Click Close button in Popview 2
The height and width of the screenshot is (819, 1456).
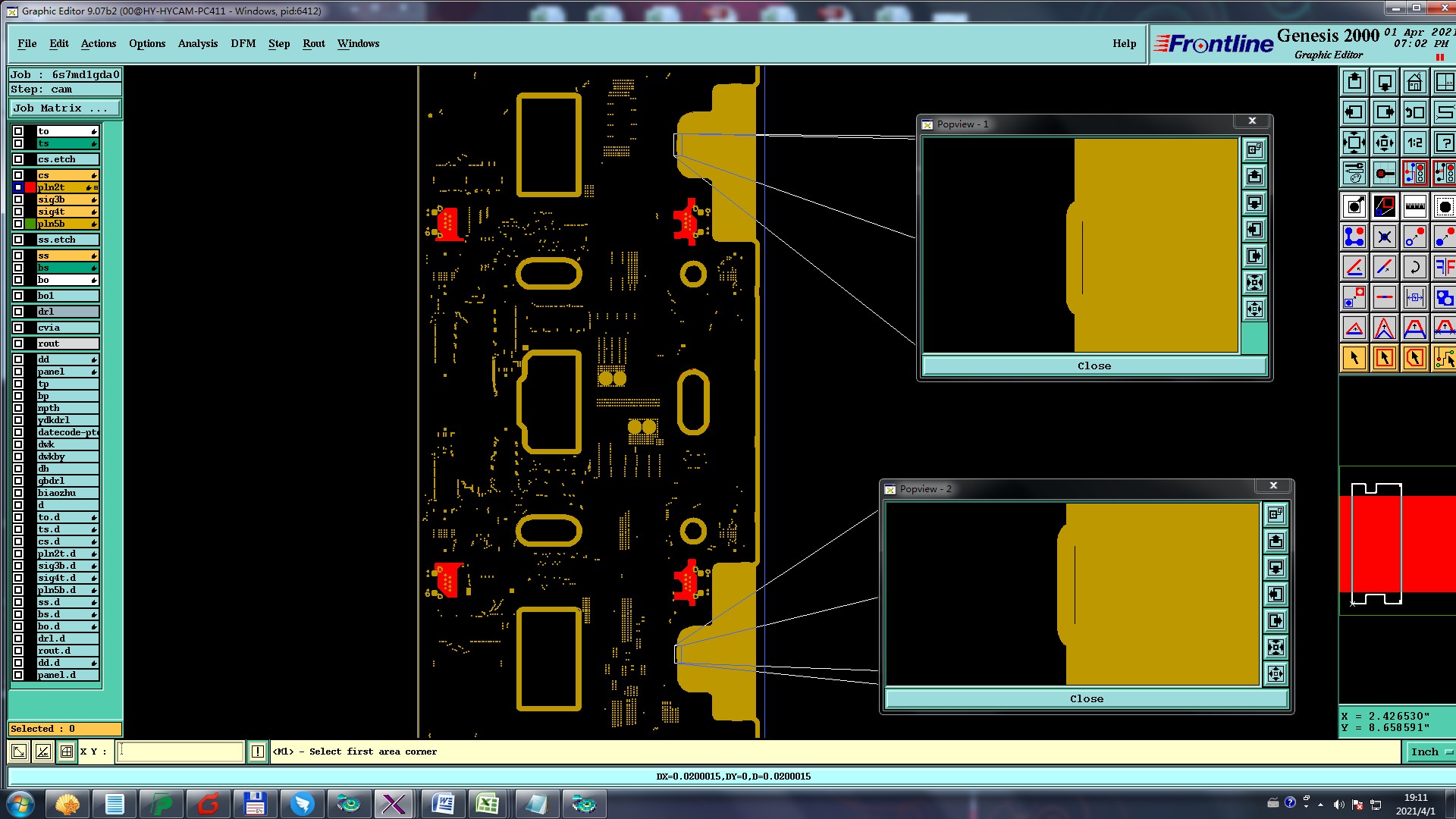click(1086, 698)
